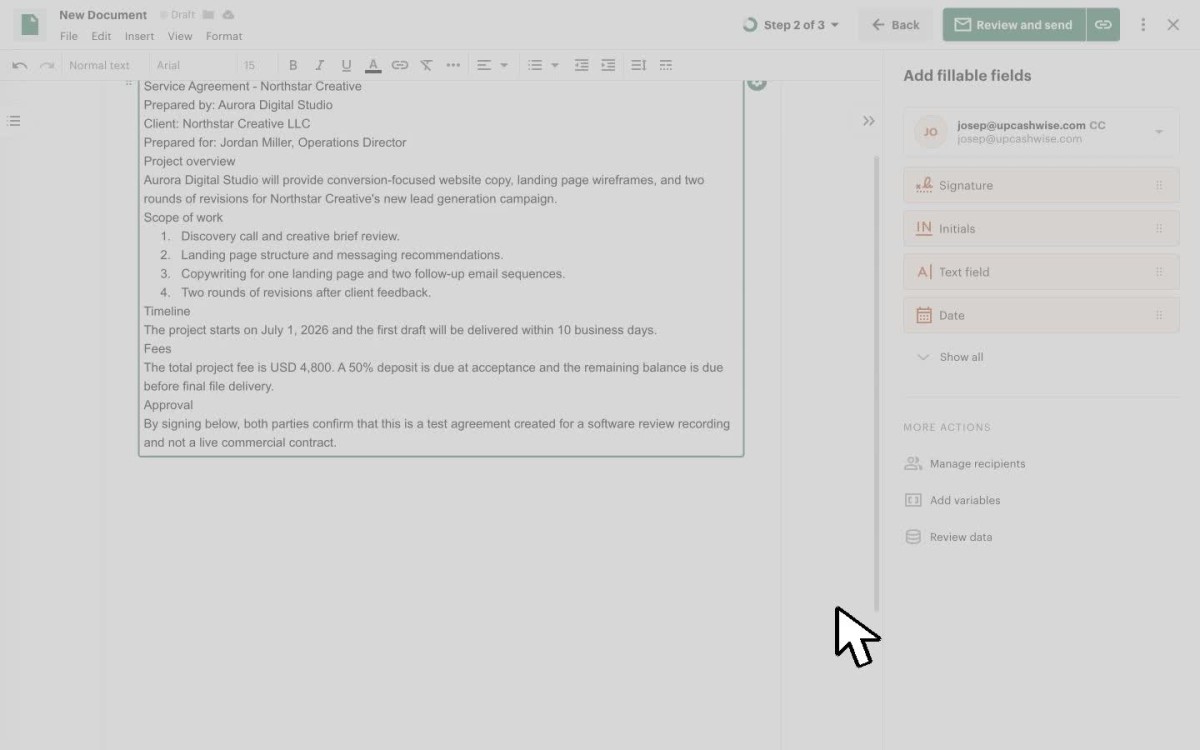1200x750 pixels.
Task: Open Review data
Action: click(x=948, y=537)
